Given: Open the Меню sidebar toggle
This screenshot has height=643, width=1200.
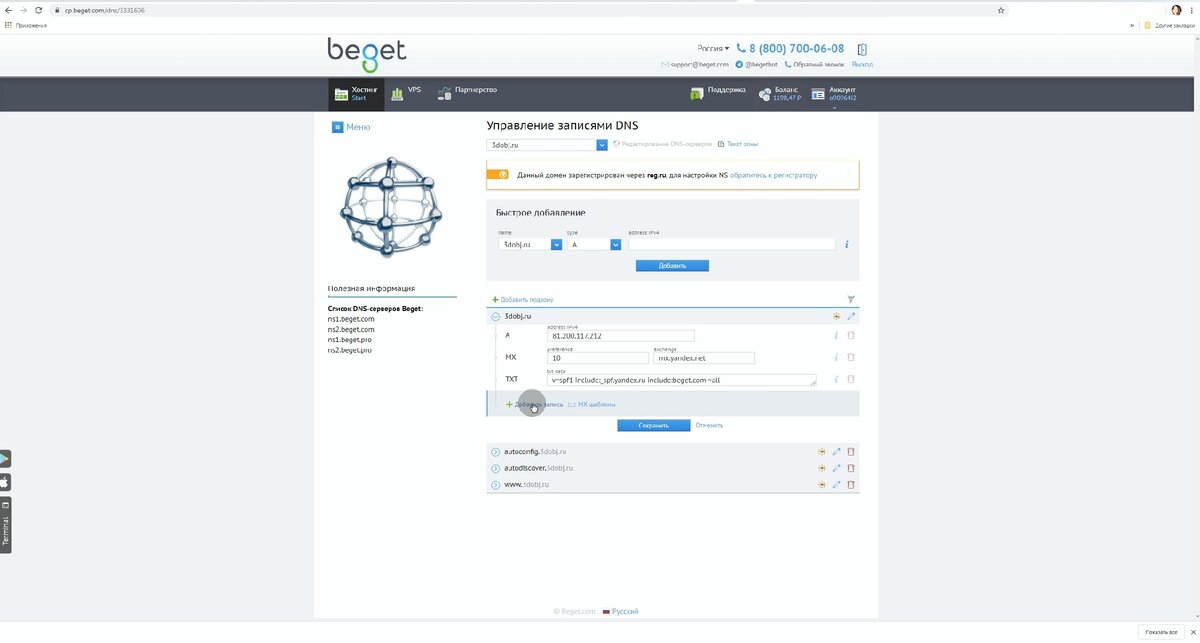Looking at the screenshot, I should pos(351,127).
